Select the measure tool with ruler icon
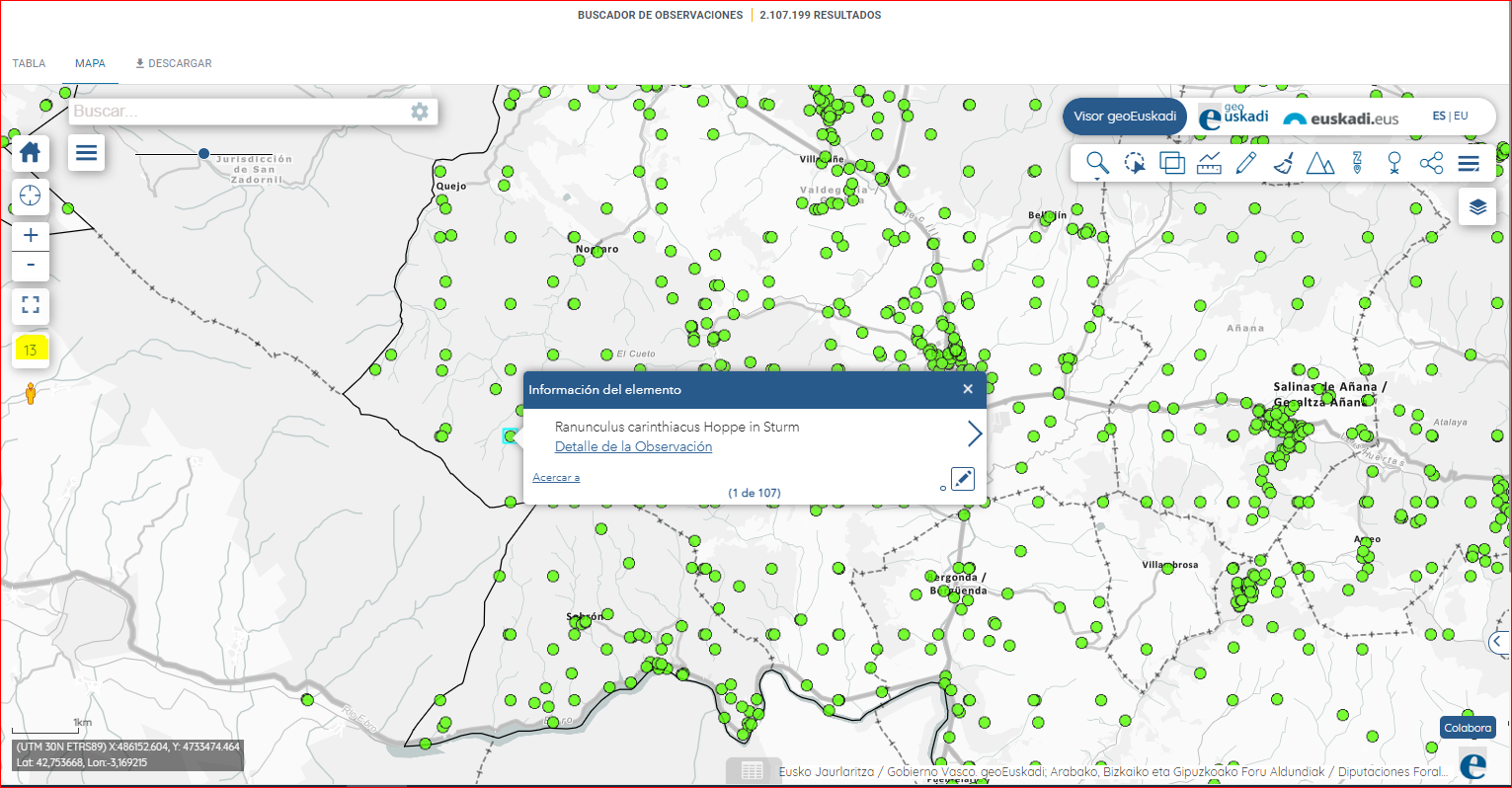This screenshot has width=1512, height=788. [1209, 163]
